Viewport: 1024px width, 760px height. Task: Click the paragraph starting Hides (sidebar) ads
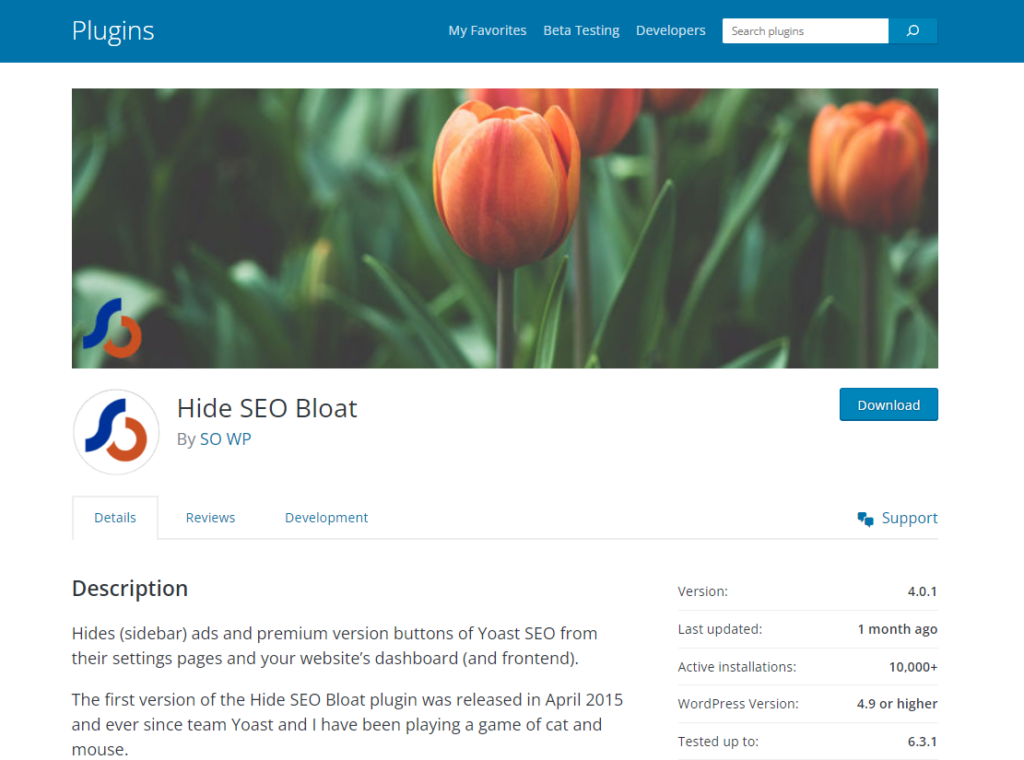click(x=334, y=646)
